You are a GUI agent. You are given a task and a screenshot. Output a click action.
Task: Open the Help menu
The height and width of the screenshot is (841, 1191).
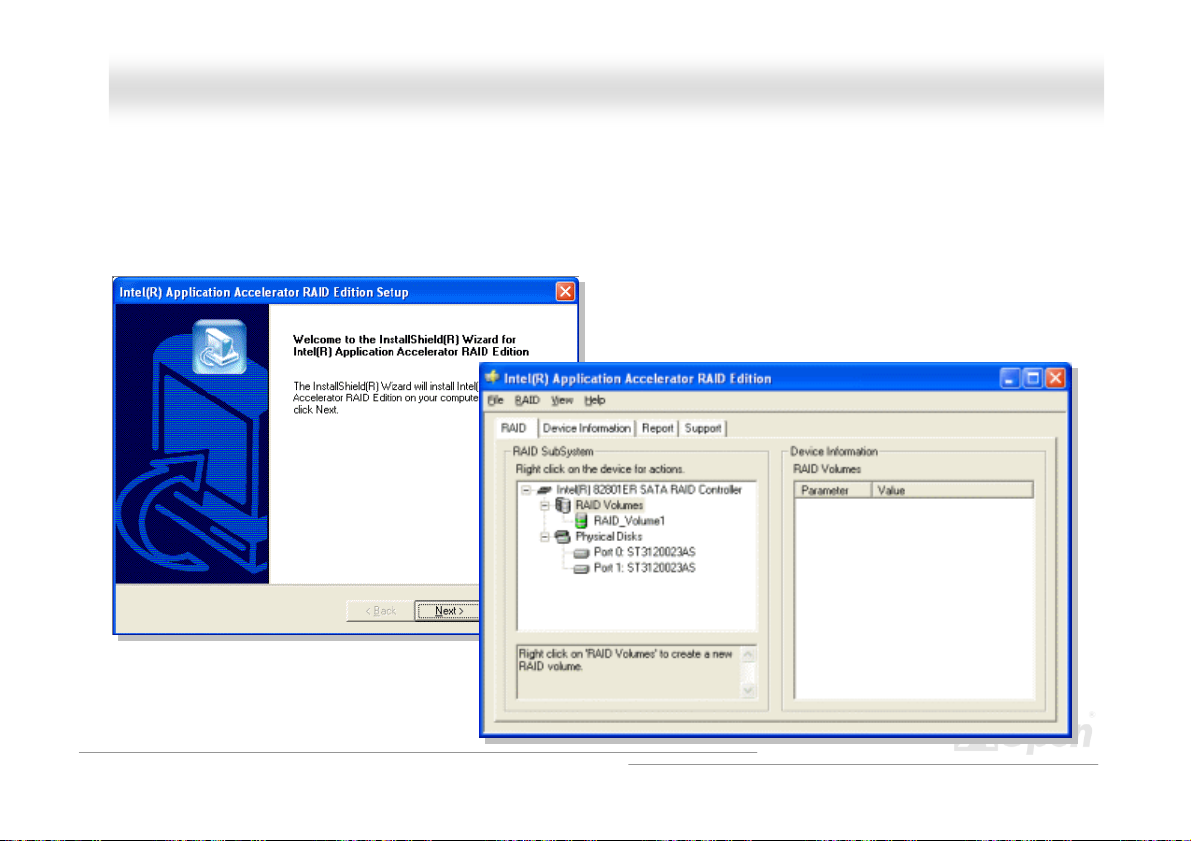595,400
